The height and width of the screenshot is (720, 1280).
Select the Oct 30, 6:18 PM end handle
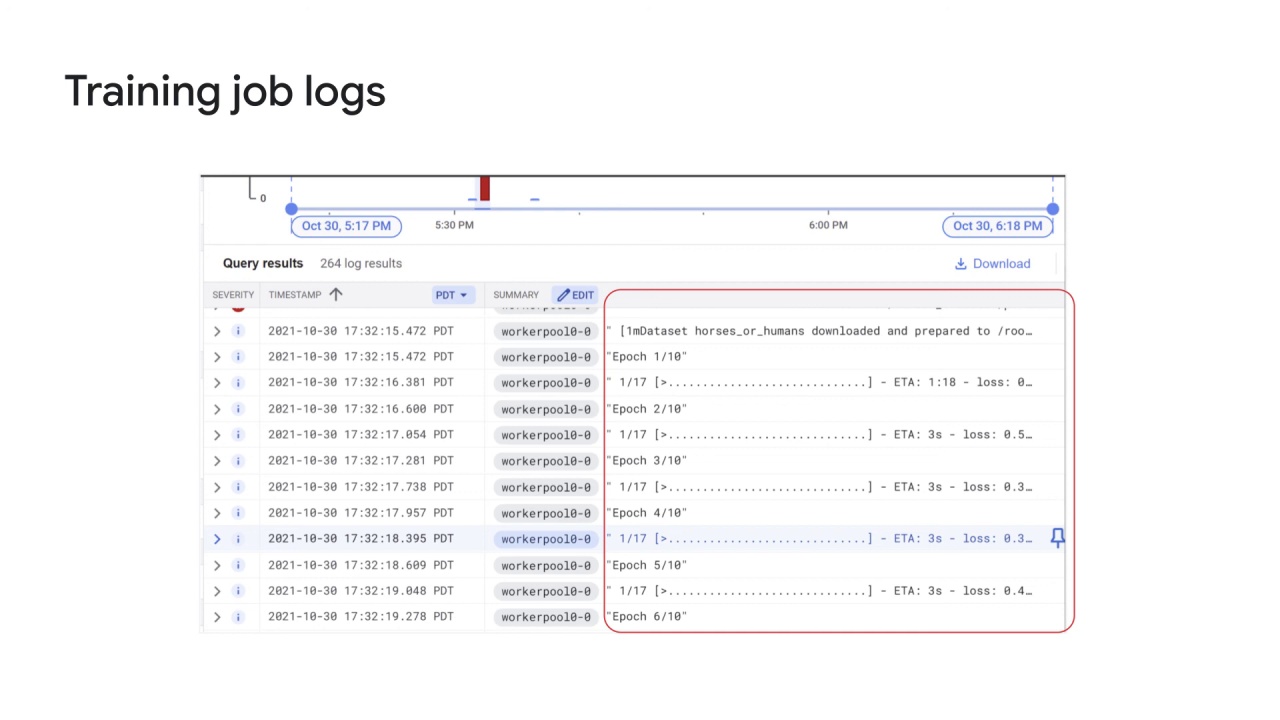[1053, 209]
